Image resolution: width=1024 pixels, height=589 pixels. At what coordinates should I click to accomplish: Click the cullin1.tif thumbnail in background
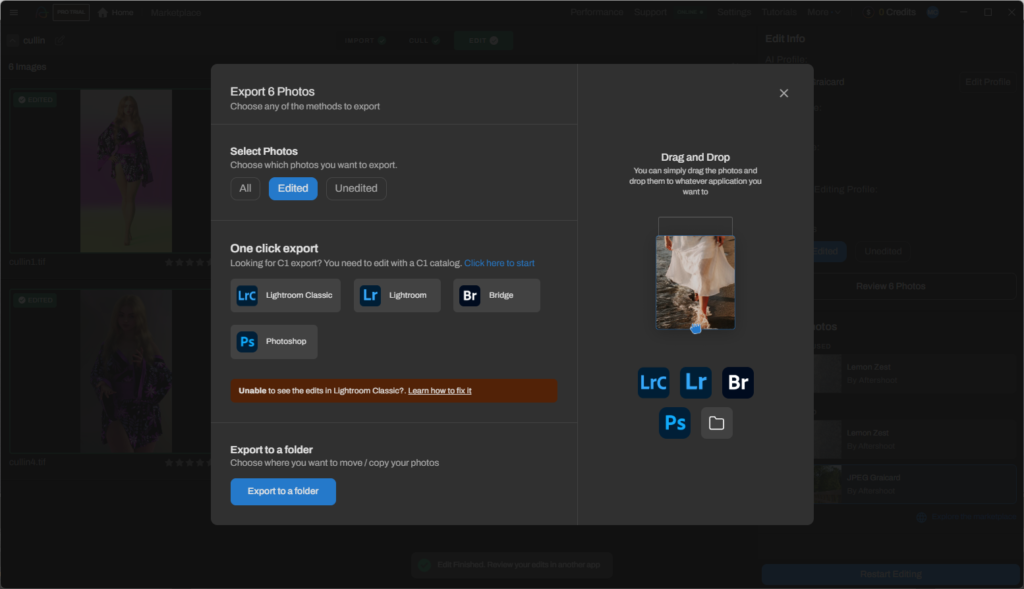click(x=126, y=171)
